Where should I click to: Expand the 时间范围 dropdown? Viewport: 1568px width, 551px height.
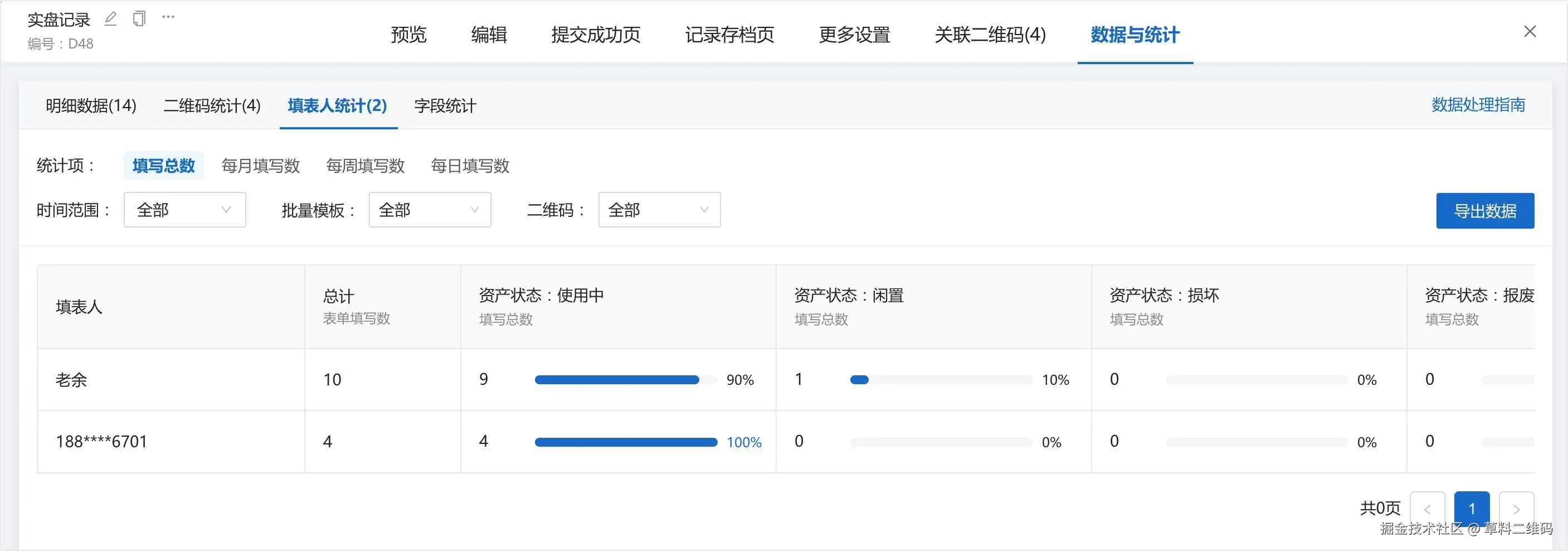pos(184,210)
